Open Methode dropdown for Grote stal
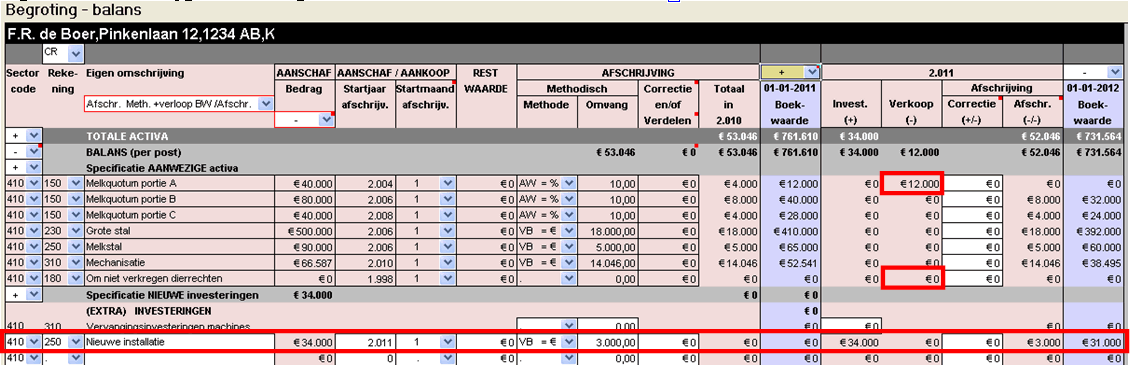Screen dimensions: 1130x368 pos(569,231)
